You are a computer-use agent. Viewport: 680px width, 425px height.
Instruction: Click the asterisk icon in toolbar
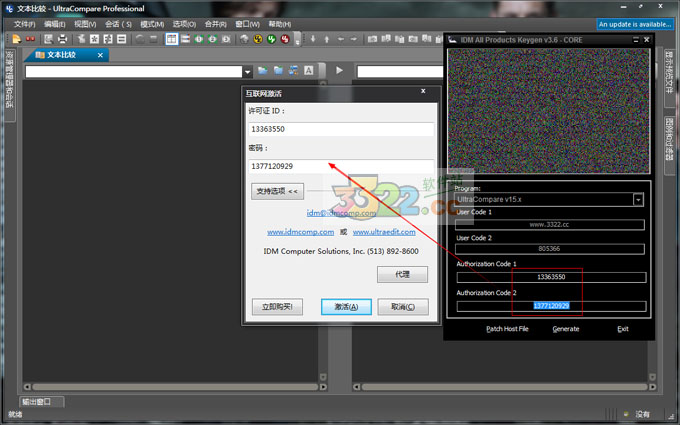[95, 39]
